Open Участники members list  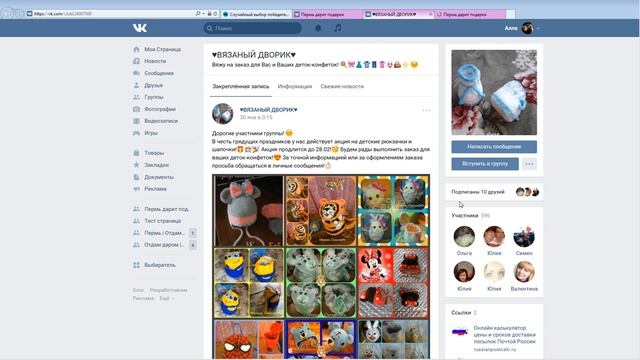(x=465, y=215)
